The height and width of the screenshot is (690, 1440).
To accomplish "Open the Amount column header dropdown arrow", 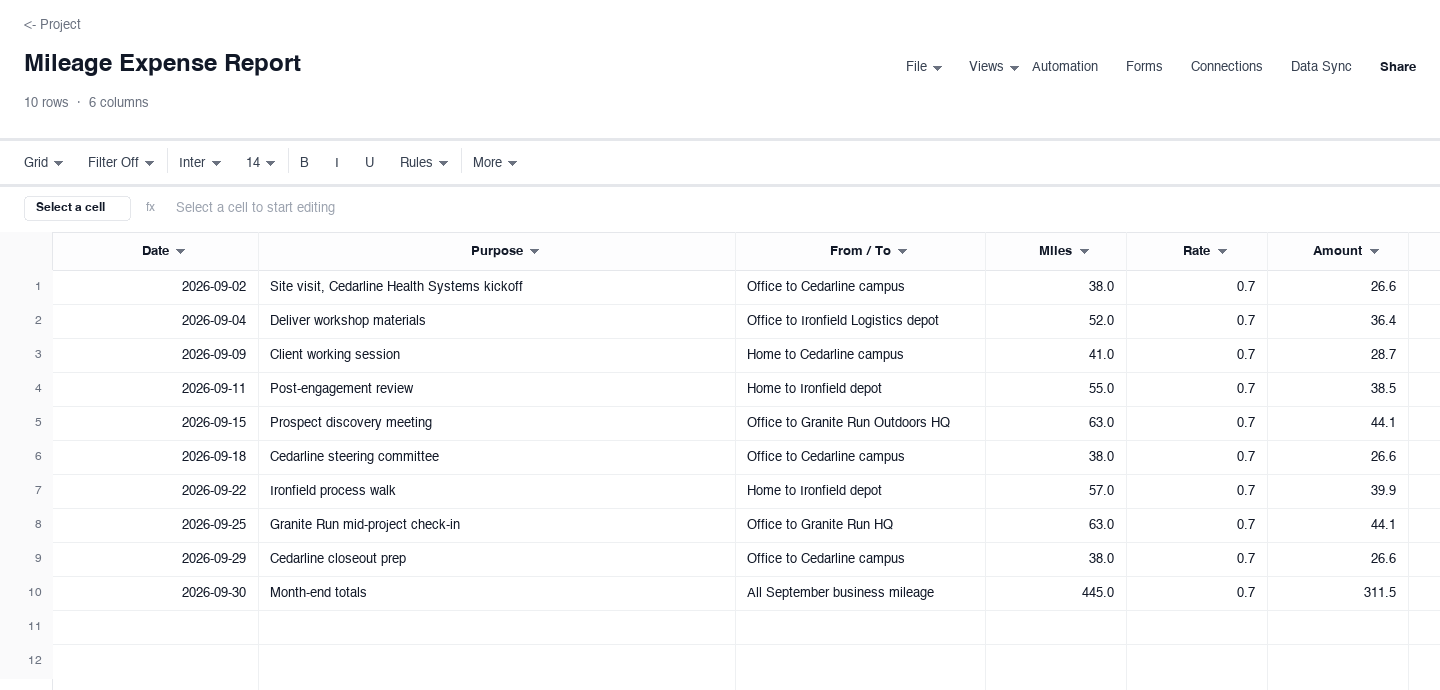I will tap(1374, 252).
